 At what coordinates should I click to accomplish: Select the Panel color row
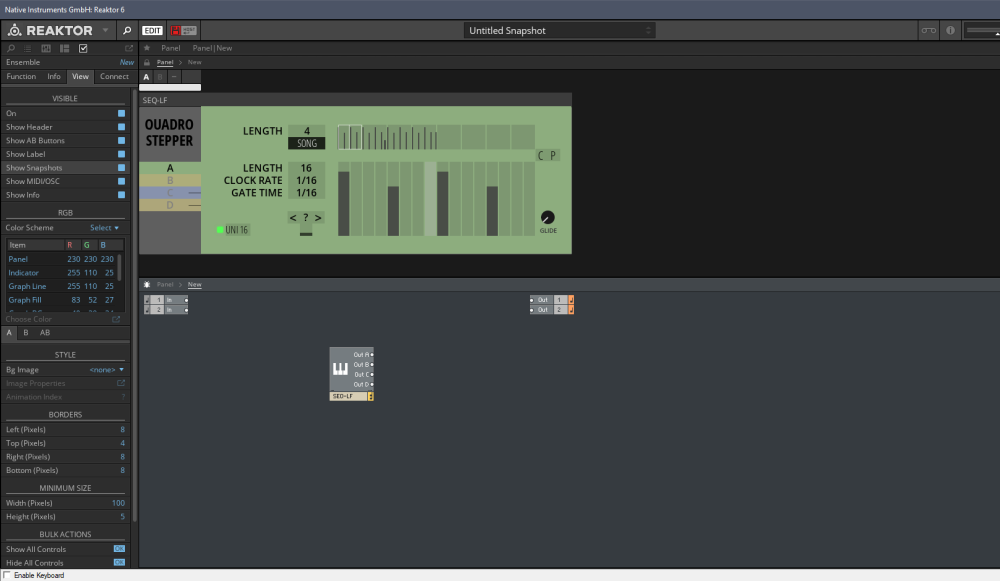(x=61, y=259)
